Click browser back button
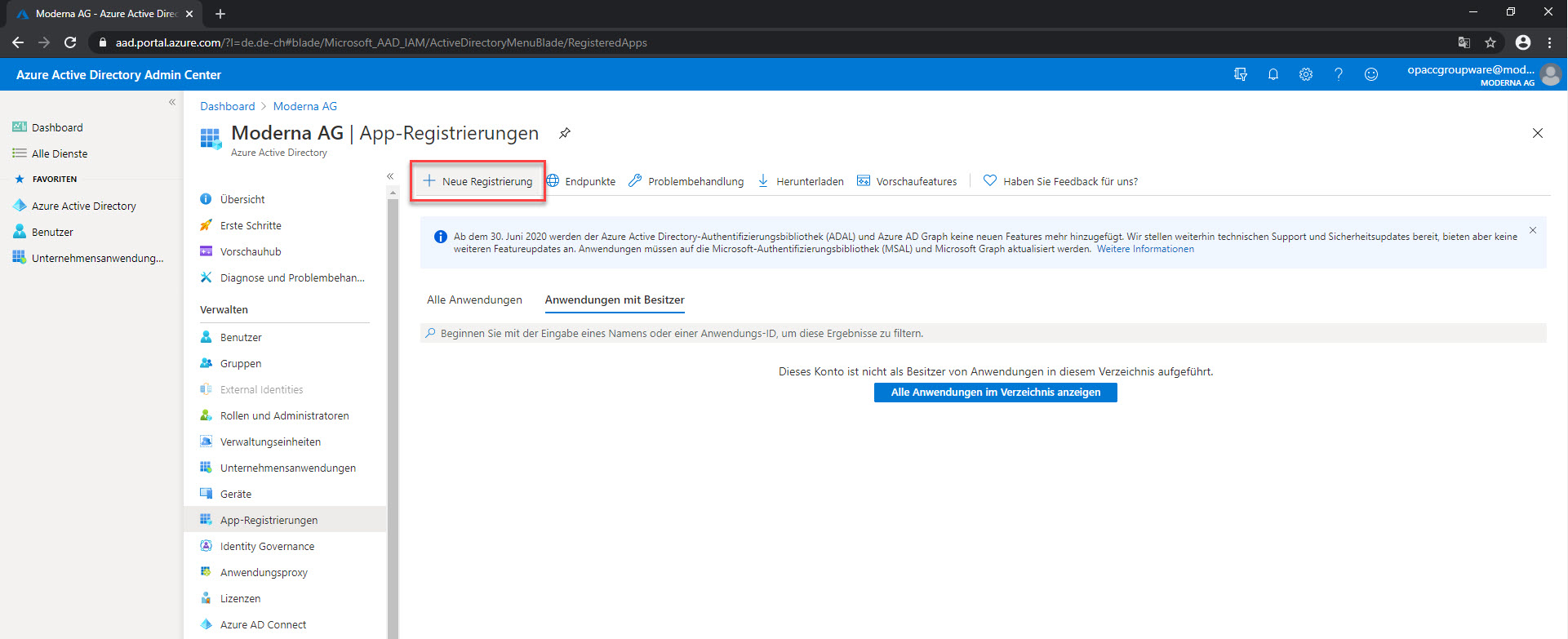The width and height of the screenshot is (1568, 639). (18, 42)
